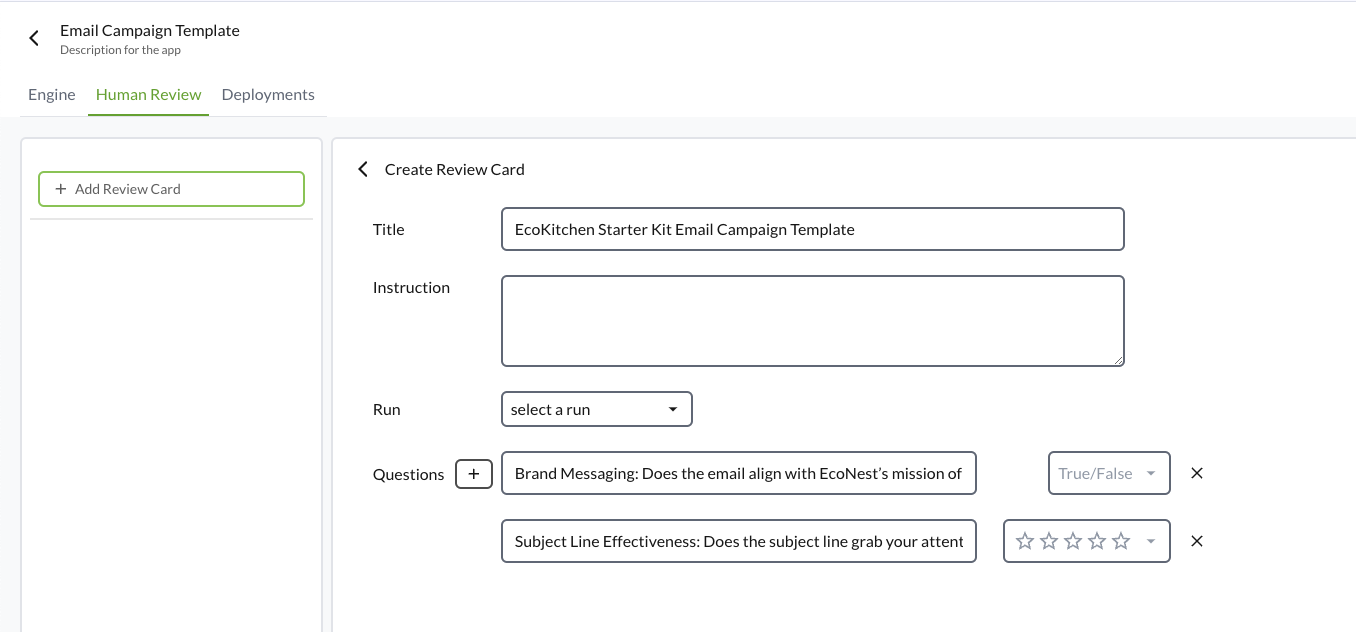Switch to the Engine tab
This screenshot has width=1356, height=632.
[x=51, y=94]
